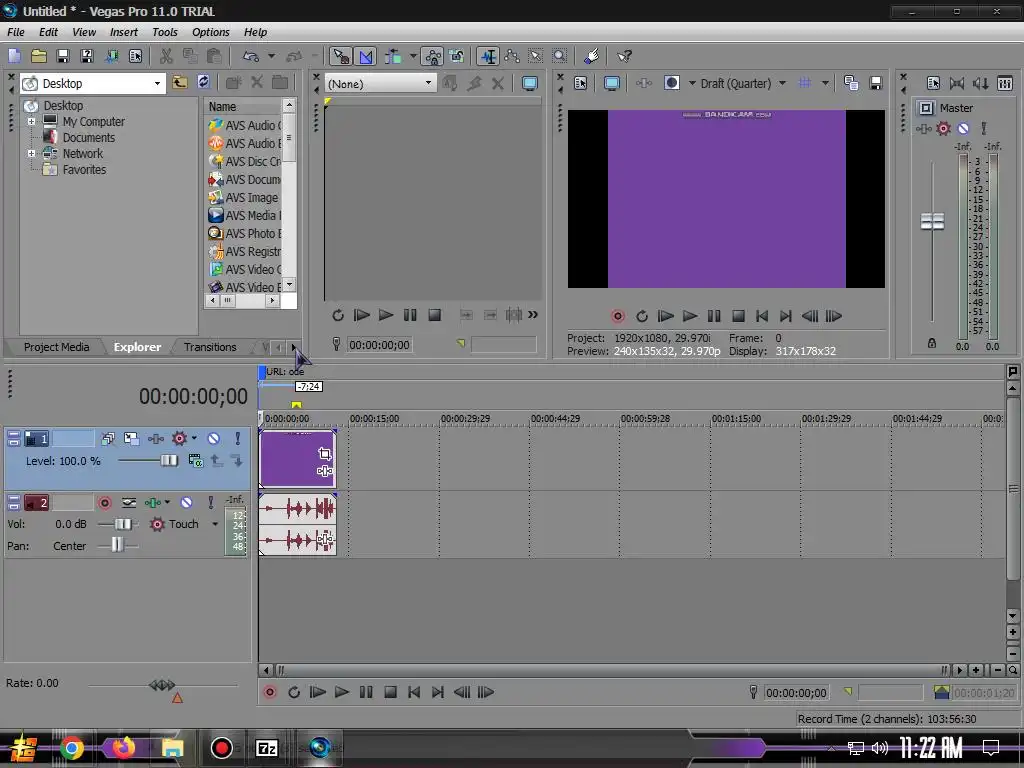This screenshot has height=768, width=1024.
Task: Open track 1 automation settings dropdown arrow
Action: coord(194,438)
